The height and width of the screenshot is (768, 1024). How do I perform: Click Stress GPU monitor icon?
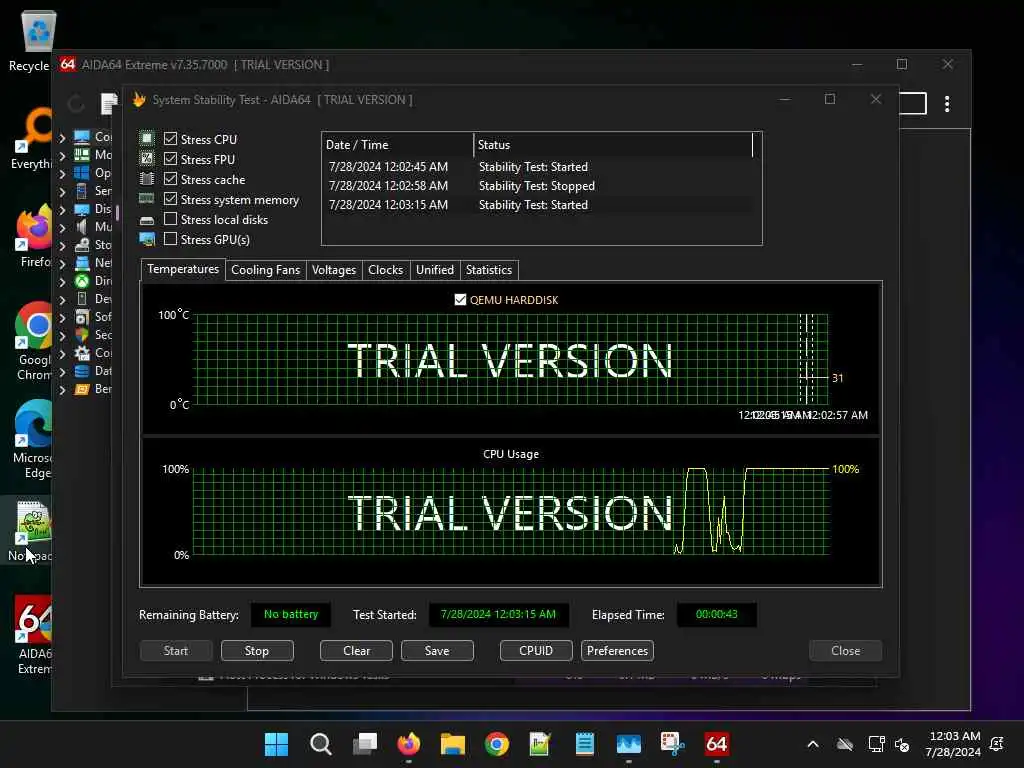pos(147,239)
